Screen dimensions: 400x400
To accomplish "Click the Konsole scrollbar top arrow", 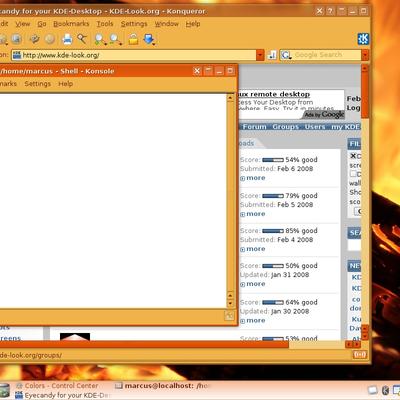I will click(x=230, y=98).
